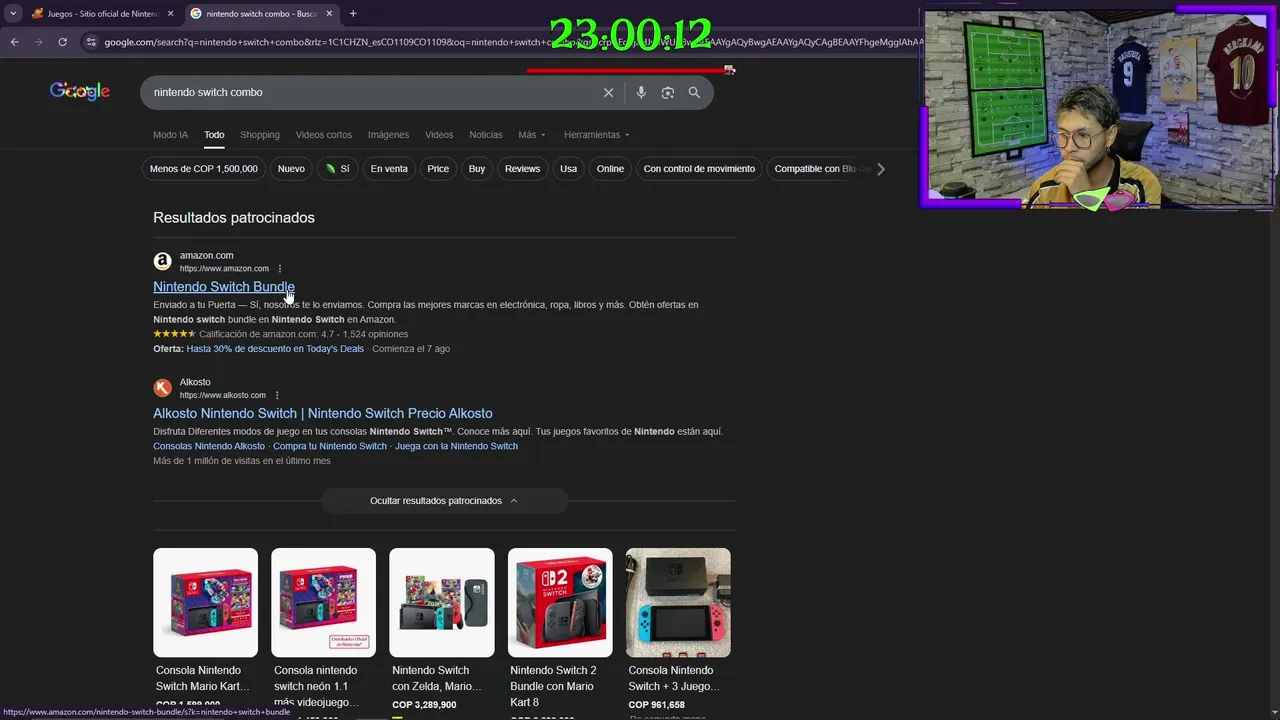Open Google Lens image search icon

tap(667, 92)
